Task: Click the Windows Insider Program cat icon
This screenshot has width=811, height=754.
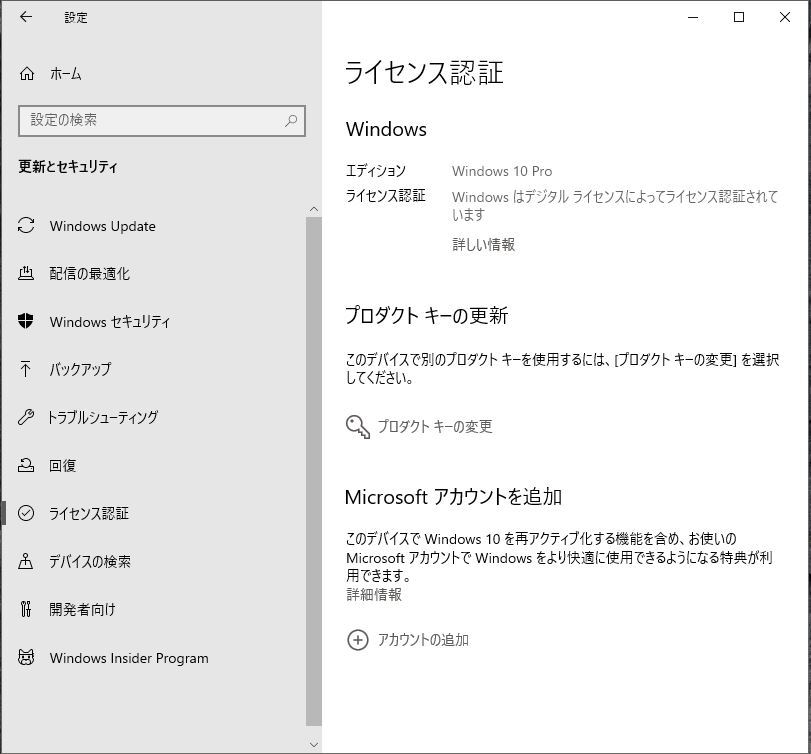Action: tap(26, 657)
